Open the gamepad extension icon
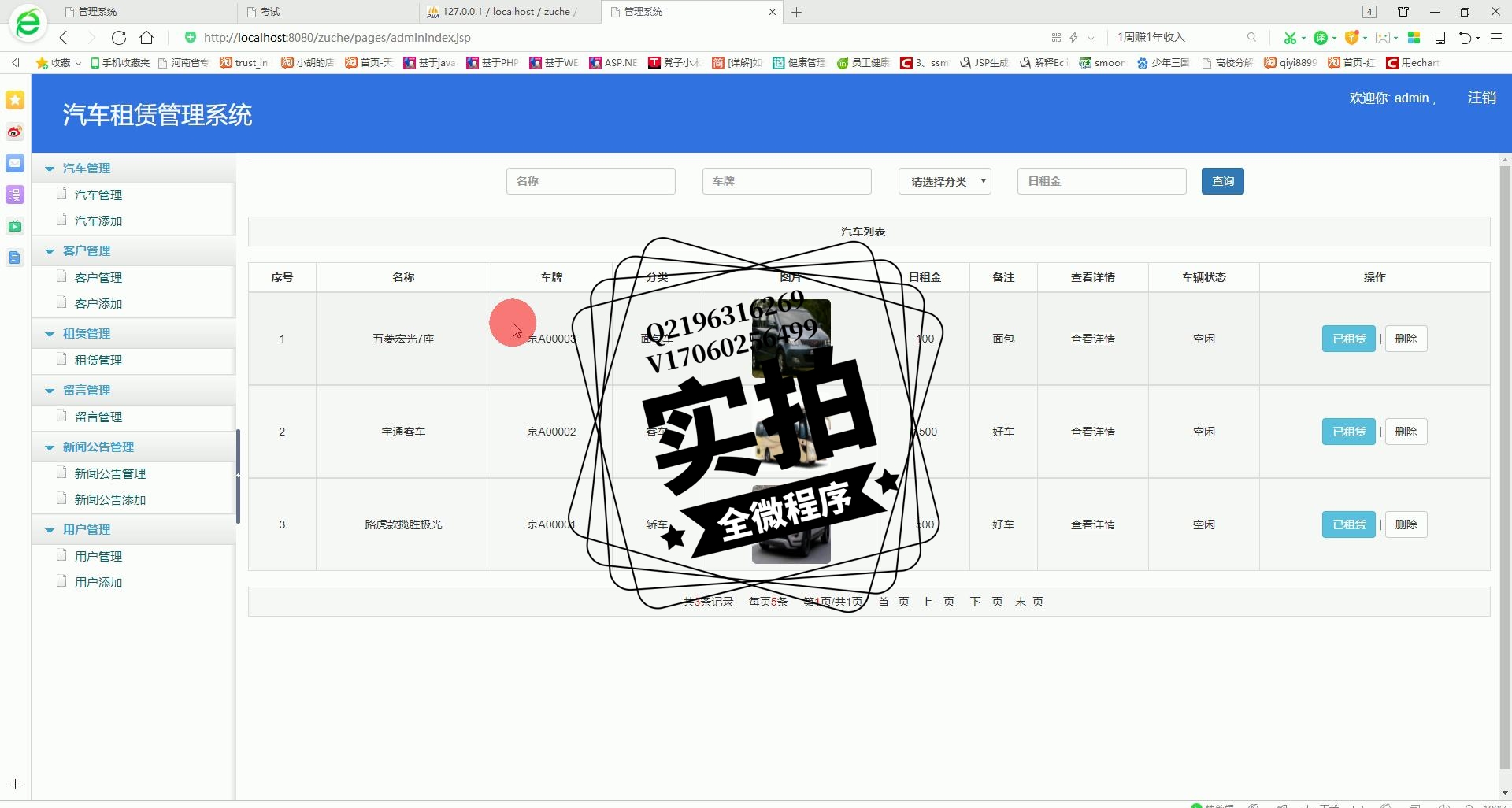The height and width of the screenshot is (808, 1512). click(x=1383, y=37)
